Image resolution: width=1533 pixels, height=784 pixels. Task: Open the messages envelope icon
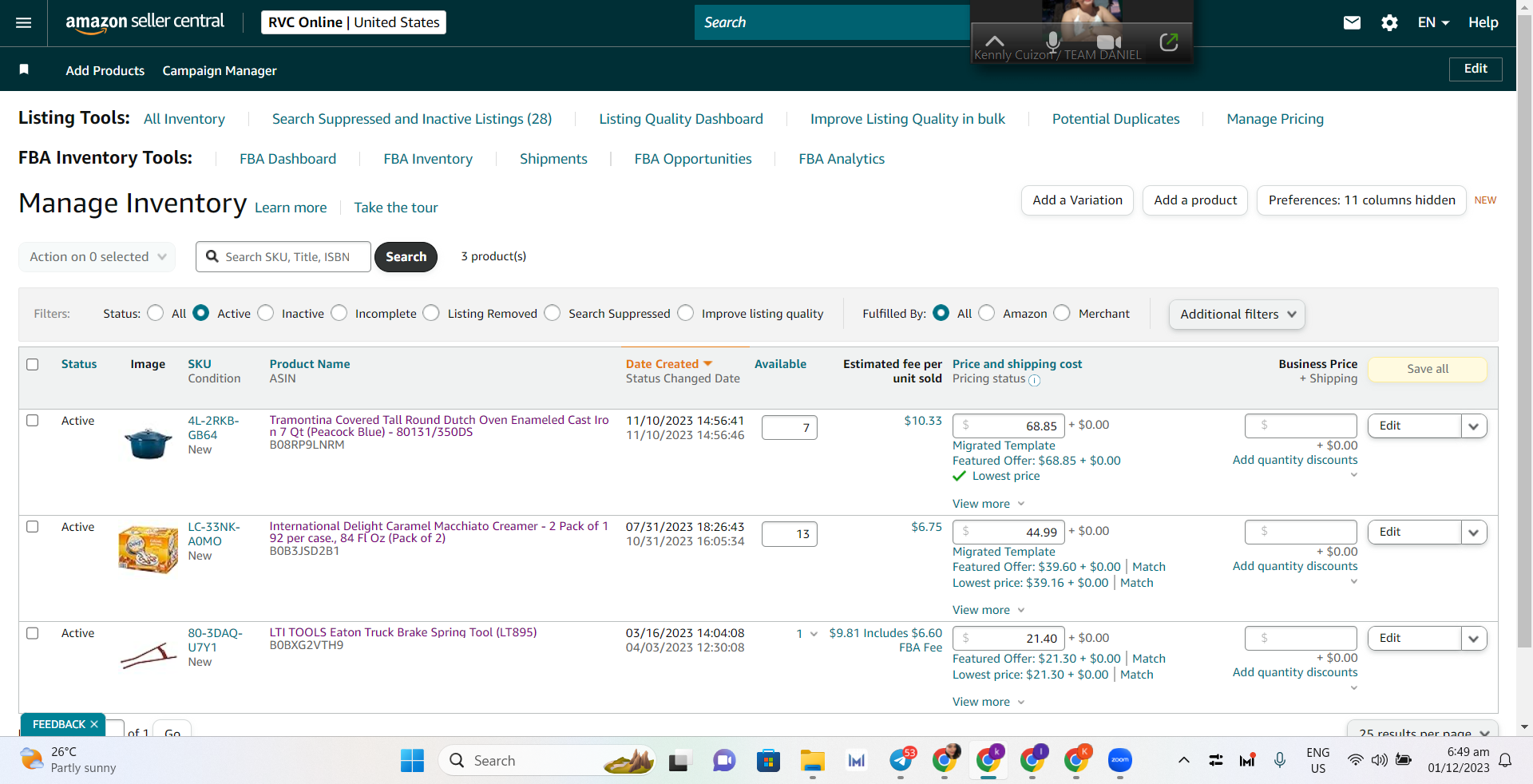[x=1352, y=22]
